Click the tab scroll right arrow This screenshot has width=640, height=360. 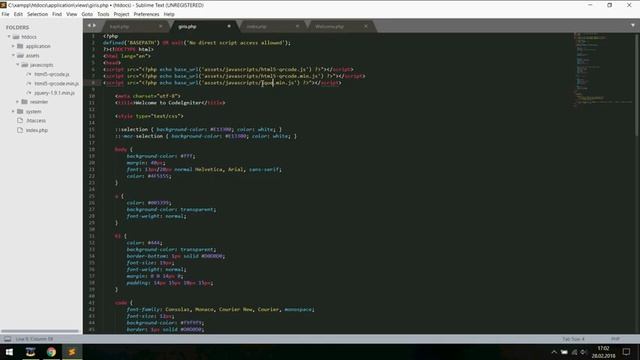[94, 25]
